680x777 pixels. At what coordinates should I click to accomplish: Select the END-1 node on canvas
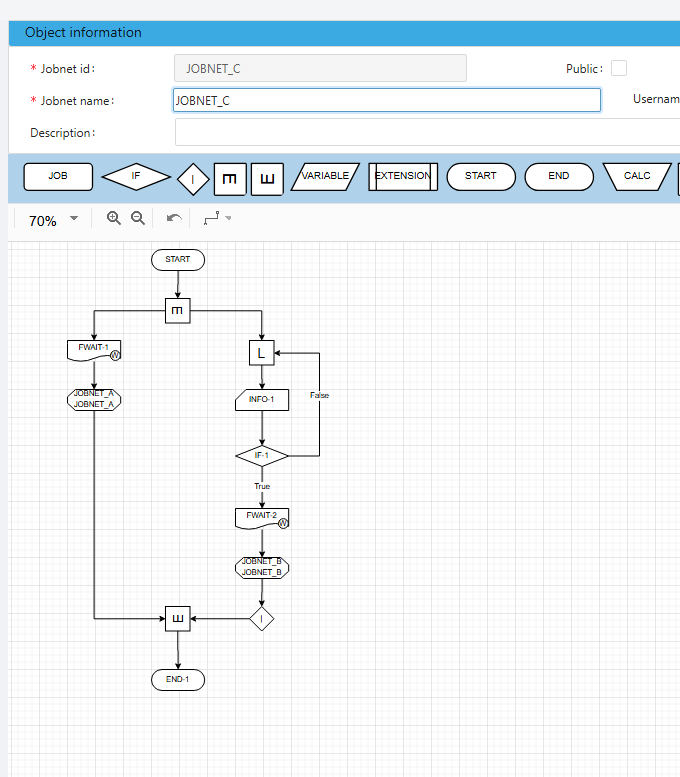pos(178,680)
